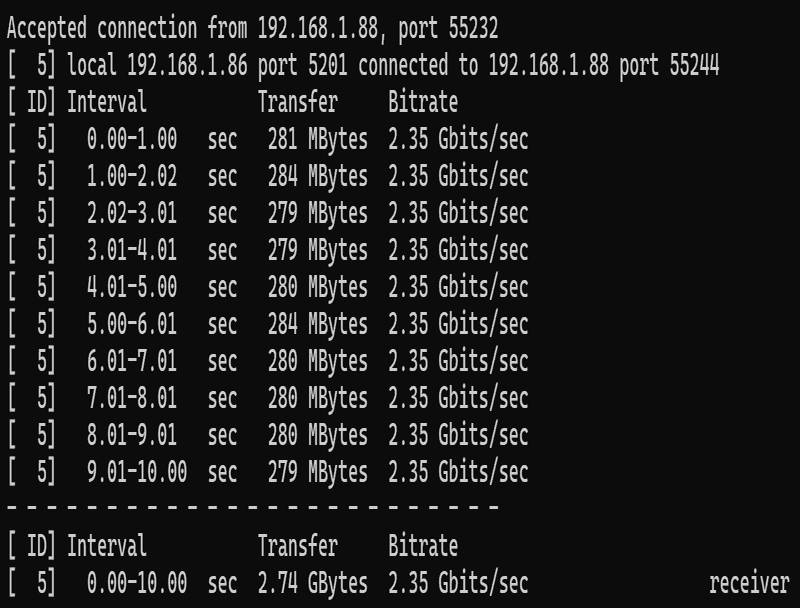Click the 5.00-6.01 interval value
Screen dimensions: 800x608
[132, 324]
